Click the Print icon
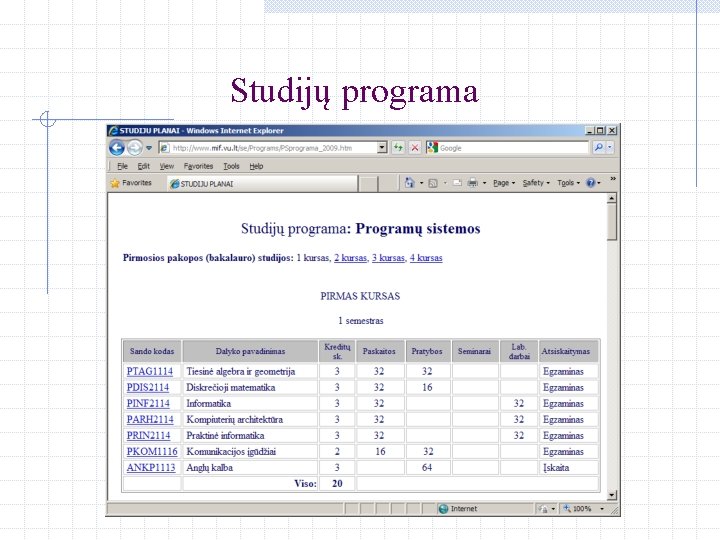Image resolution: width=720 pixels, height=540 pixels. 472,183
